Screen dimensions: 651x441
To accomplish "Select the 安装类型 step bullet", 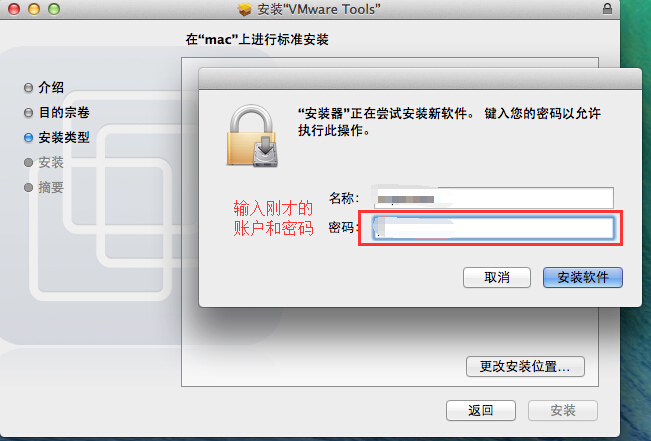I will pyautogui.click(x=28, y=137).
